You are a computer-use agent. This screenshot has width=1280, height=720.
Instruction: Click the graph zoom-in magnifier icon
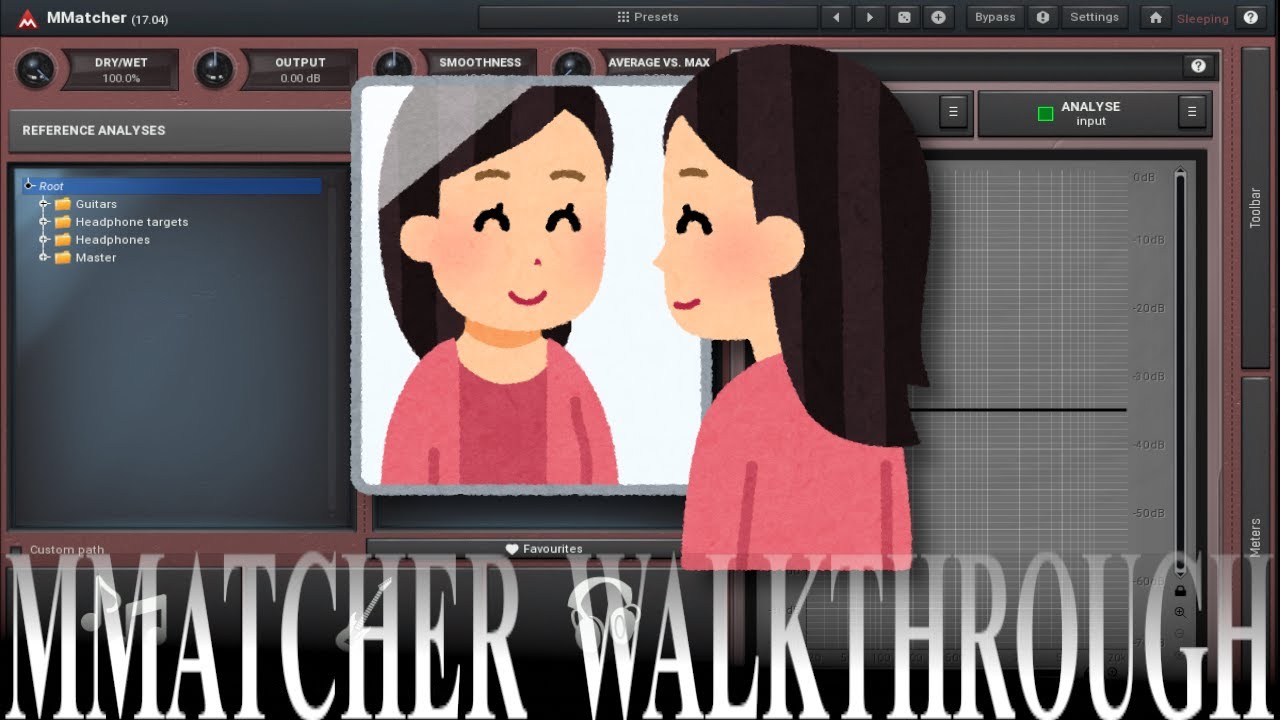click(1180, 612)
